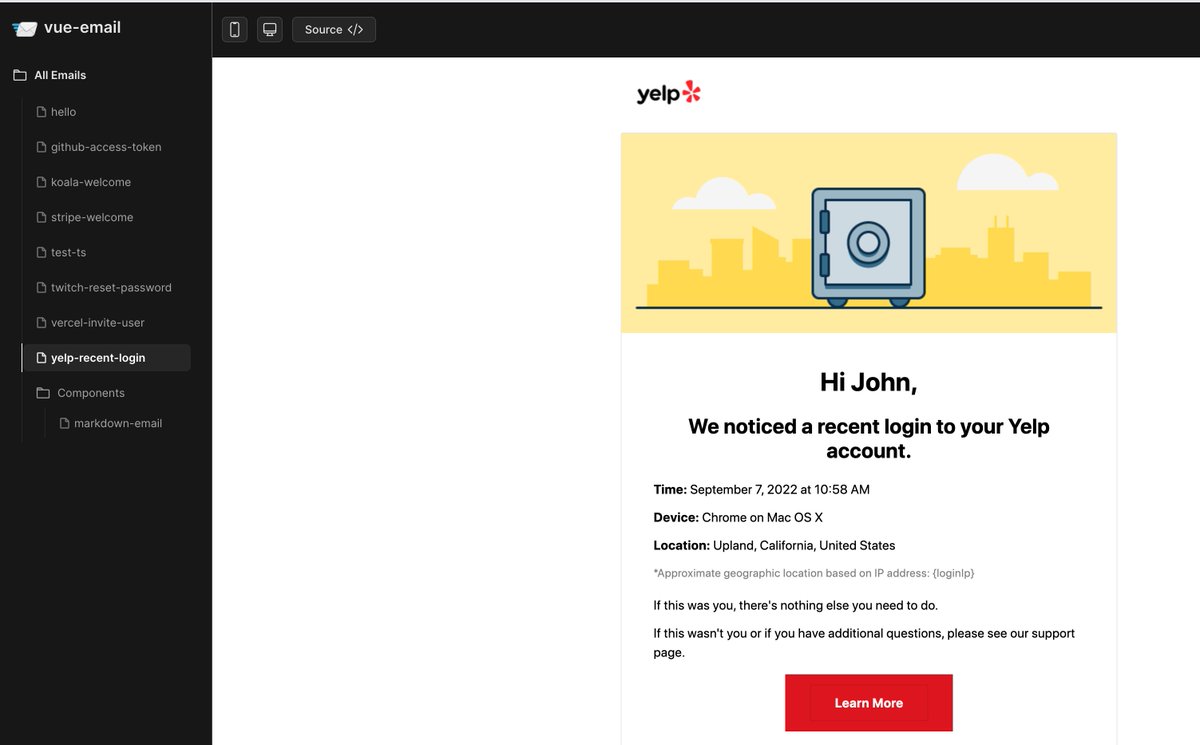This screenshot has width=1200, height=745.
Task: Click file icon beside stripe-welcome
Action: (x=42, y=217)
